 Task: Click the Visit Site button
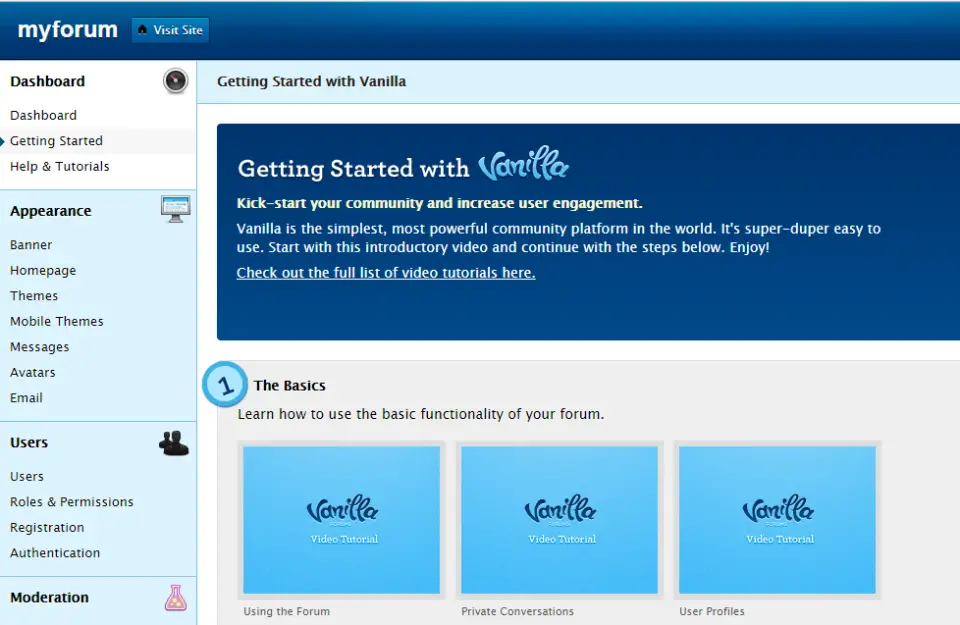pos(170,30)
